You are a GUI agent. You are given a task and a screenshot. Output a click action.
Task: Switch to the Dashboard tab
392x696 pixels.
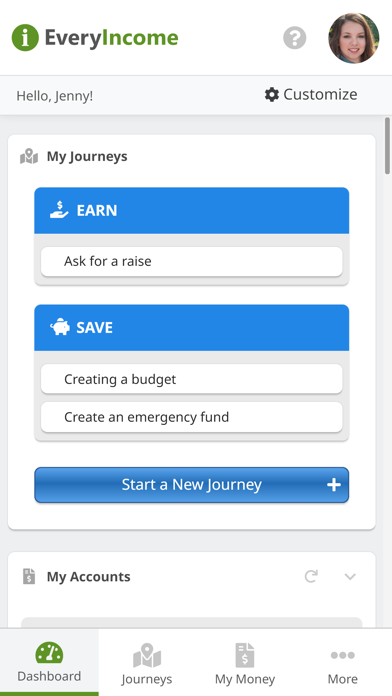click(49, 661)
